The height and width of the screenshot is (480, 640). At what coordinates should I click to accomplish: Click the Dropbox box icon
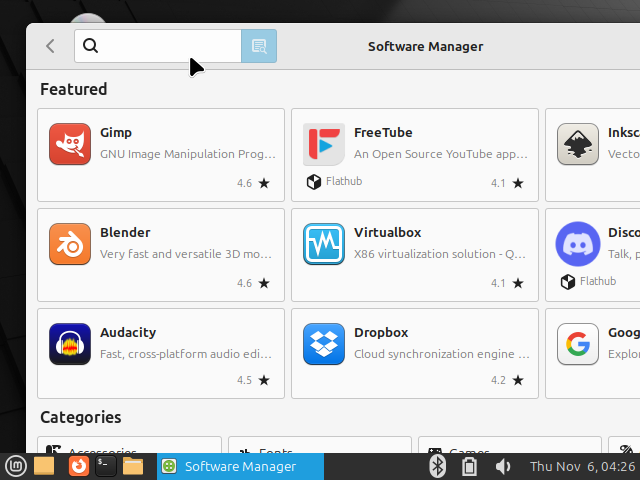(x=324, y=344)
